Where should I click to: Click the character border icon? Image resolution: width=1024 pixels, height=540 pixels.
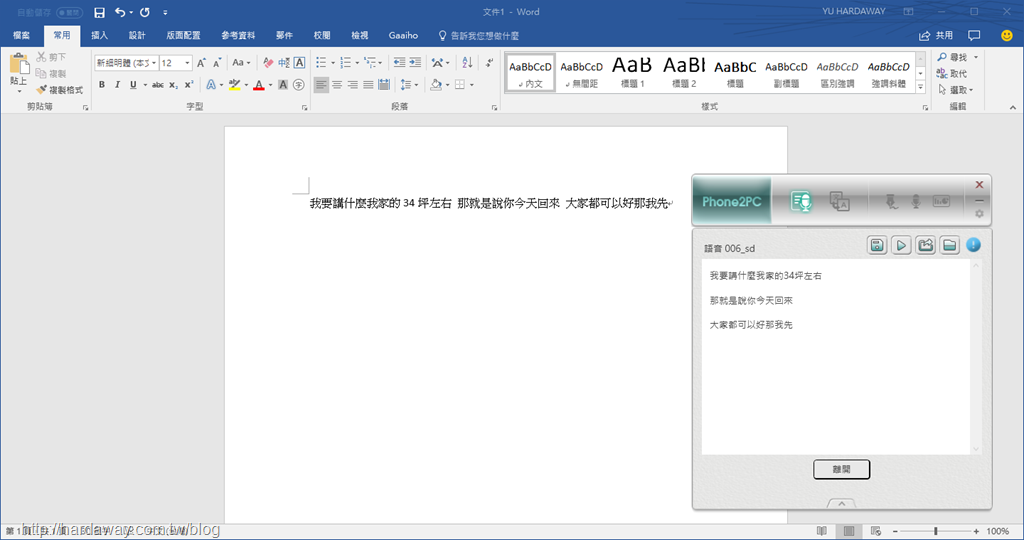pyautogui.click(x=299, y=63)
